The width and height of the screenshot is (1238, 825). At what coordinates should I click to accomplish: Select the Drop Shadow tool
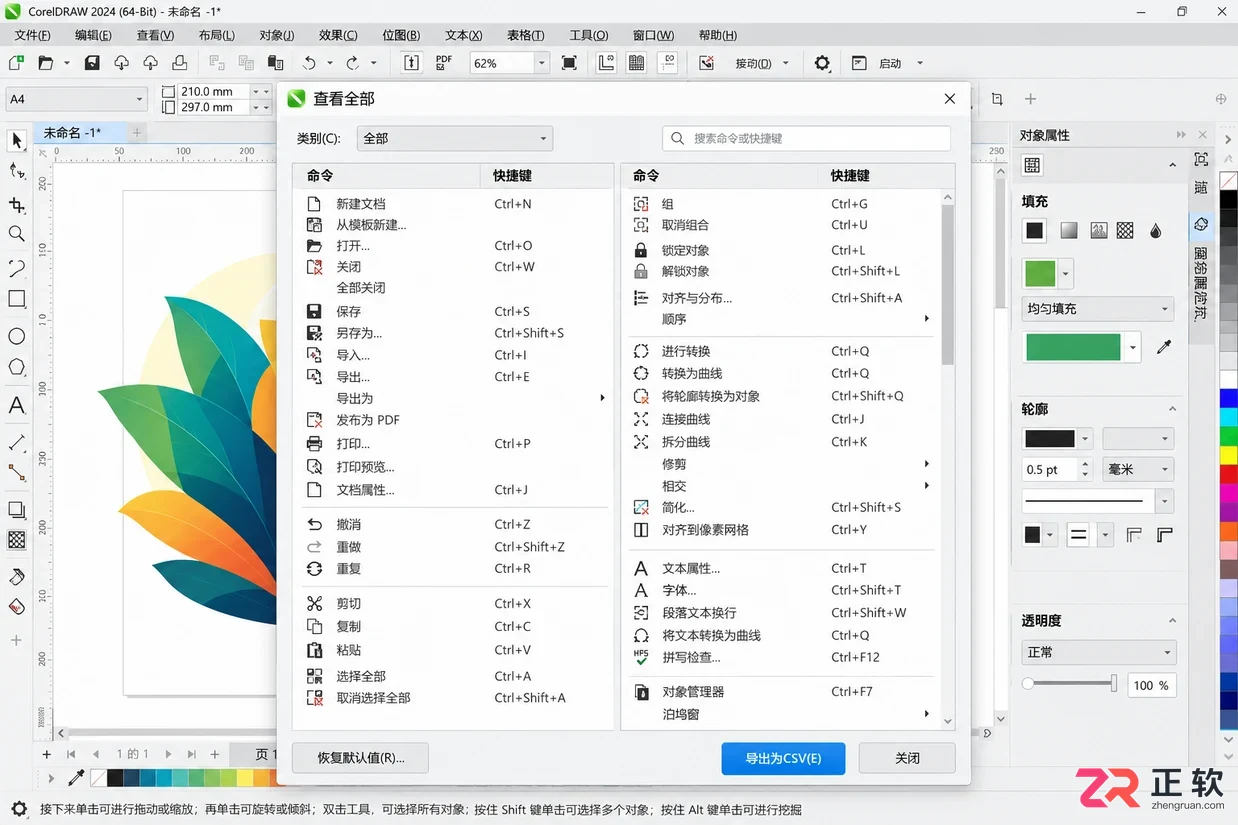tap(17, 510)
